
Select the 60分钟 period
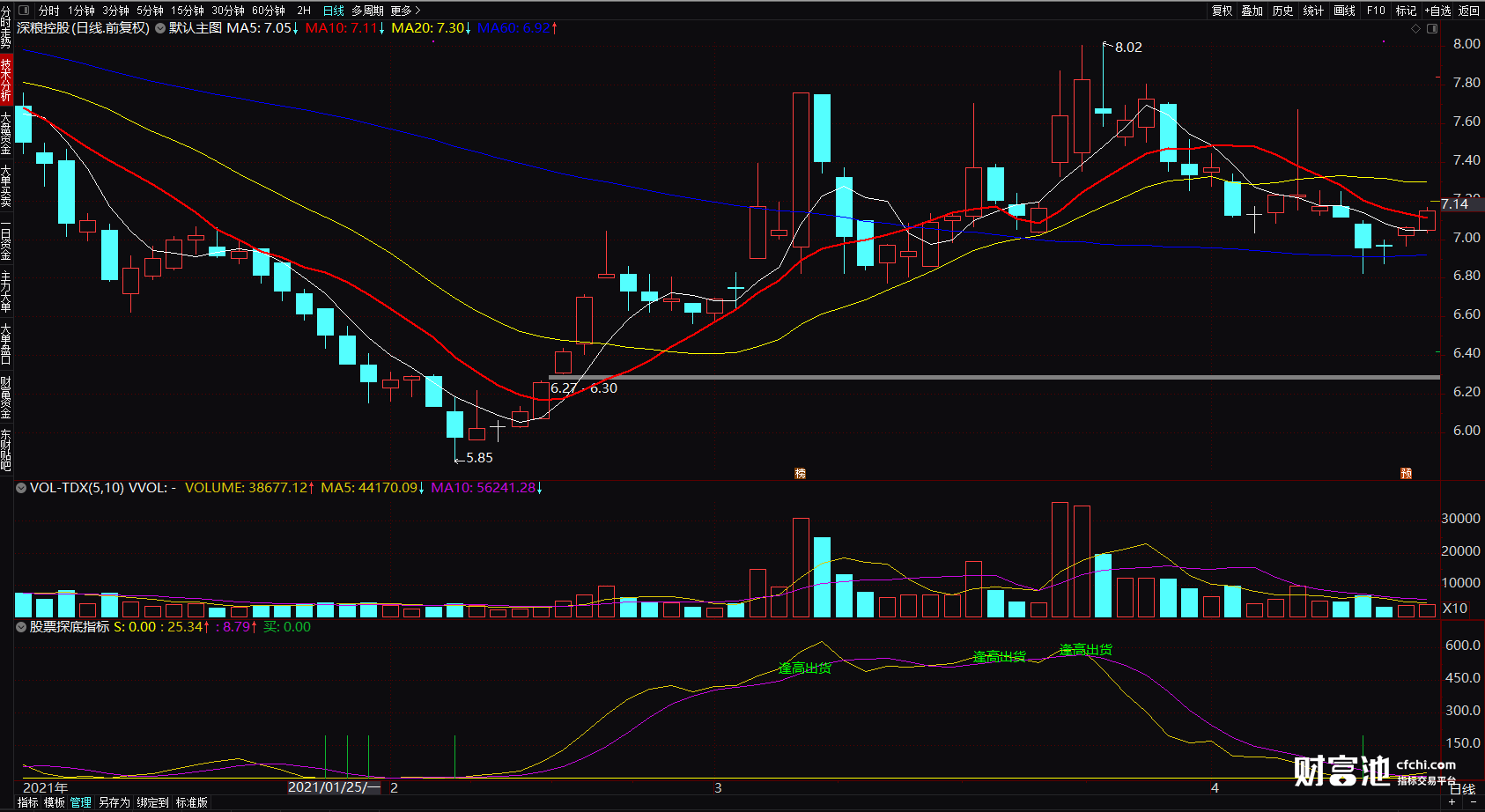pyautogui.click(x=269, y=11)
